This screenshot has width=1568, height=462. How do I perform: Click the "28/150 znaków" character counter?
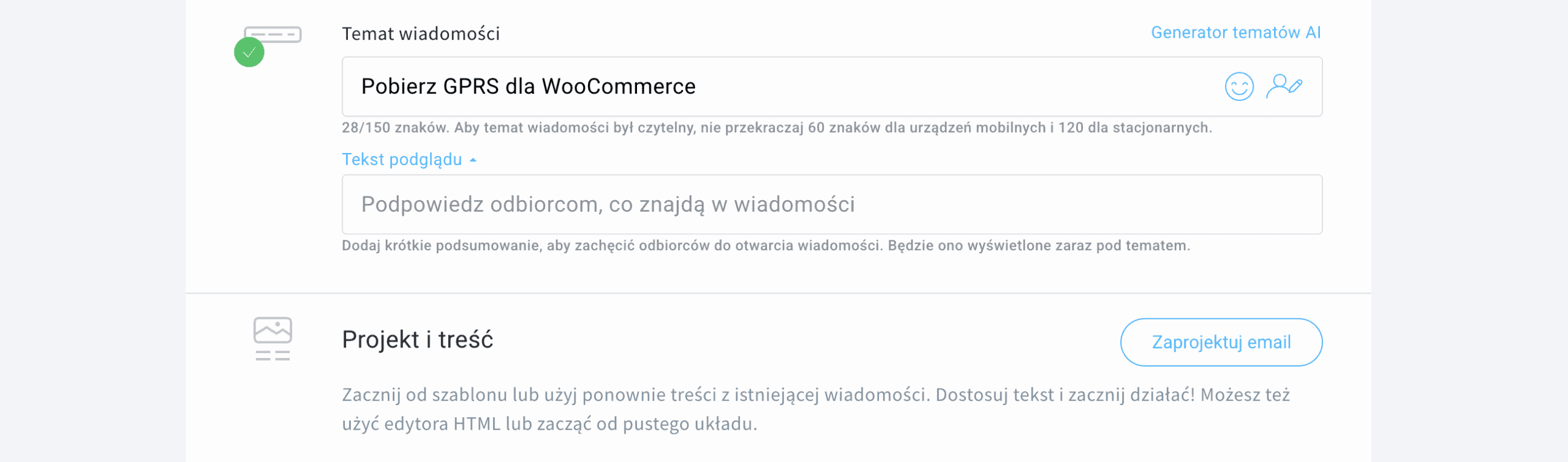[394, 128]
